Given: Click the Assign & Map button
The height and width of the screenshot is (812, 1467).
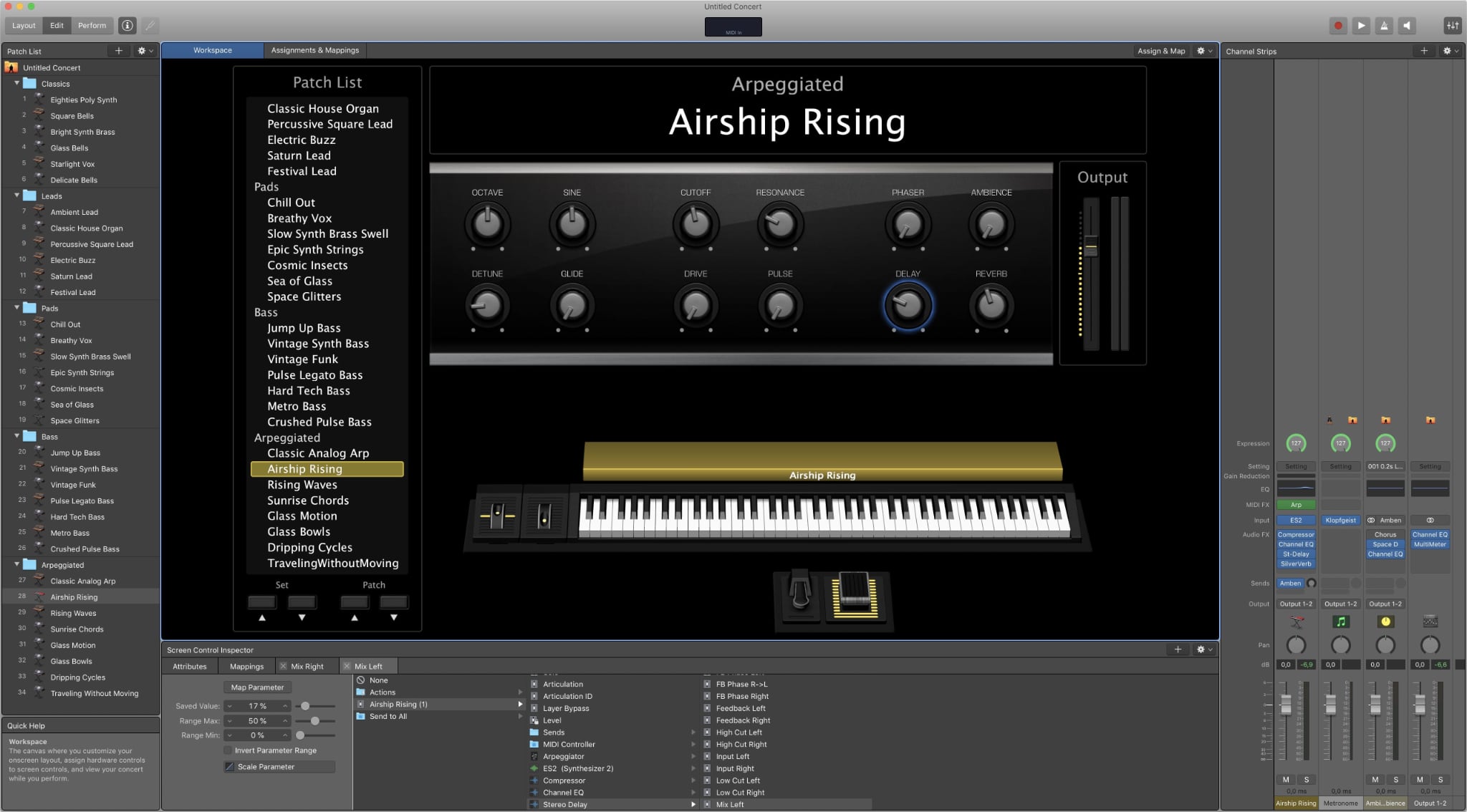Looking at the screenshot, I should (1160, 51).
